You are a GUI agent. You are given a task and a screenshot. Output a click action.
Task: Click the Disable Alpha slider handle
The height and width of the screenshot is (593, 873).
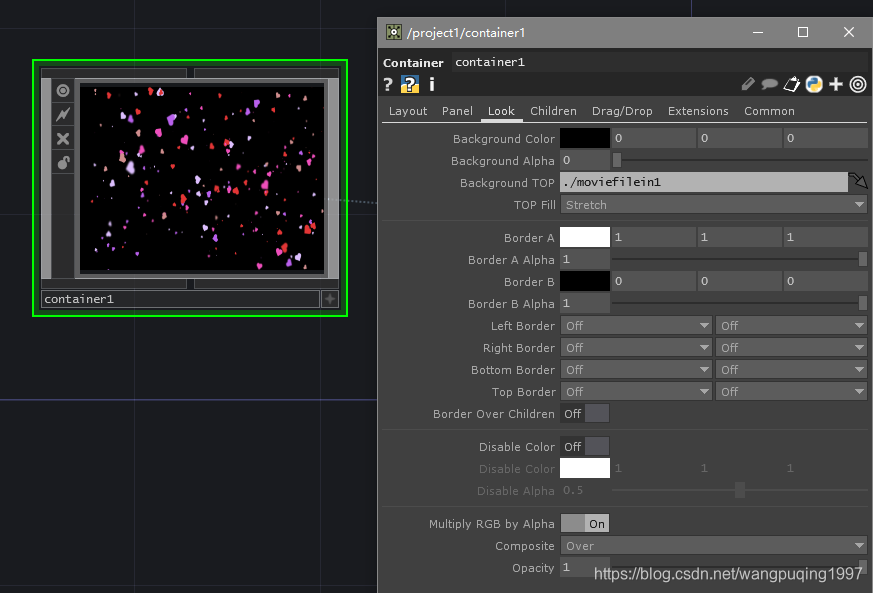[740, 491]
